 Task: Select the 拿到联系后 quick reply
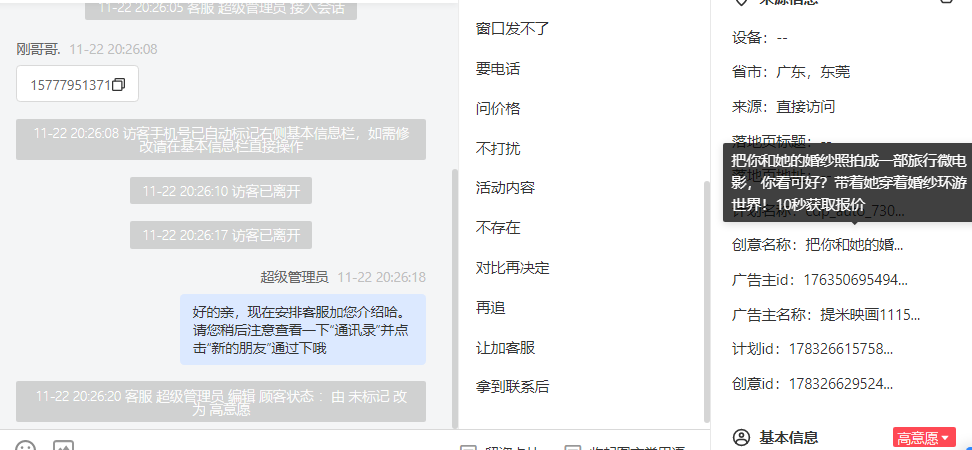tap(512, 387)
